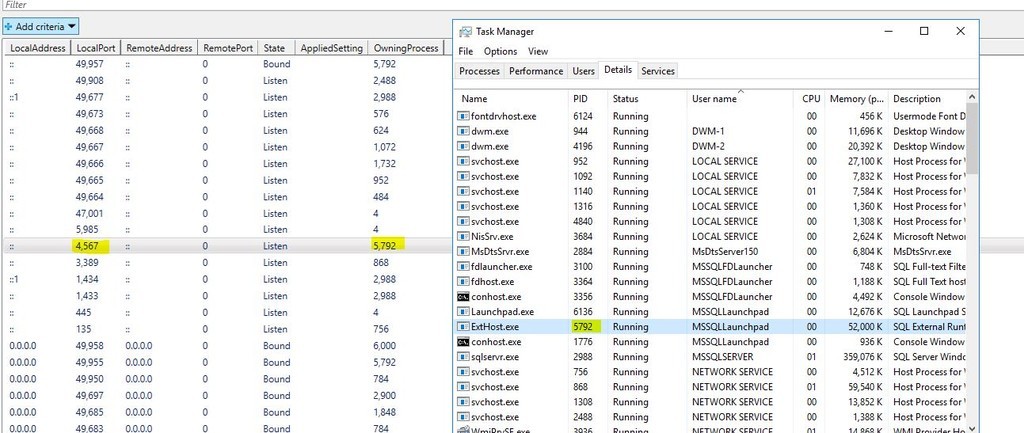Select the Details tab
The height and width of the screenshot is (433, 1024).
click(x=618, y=70)
